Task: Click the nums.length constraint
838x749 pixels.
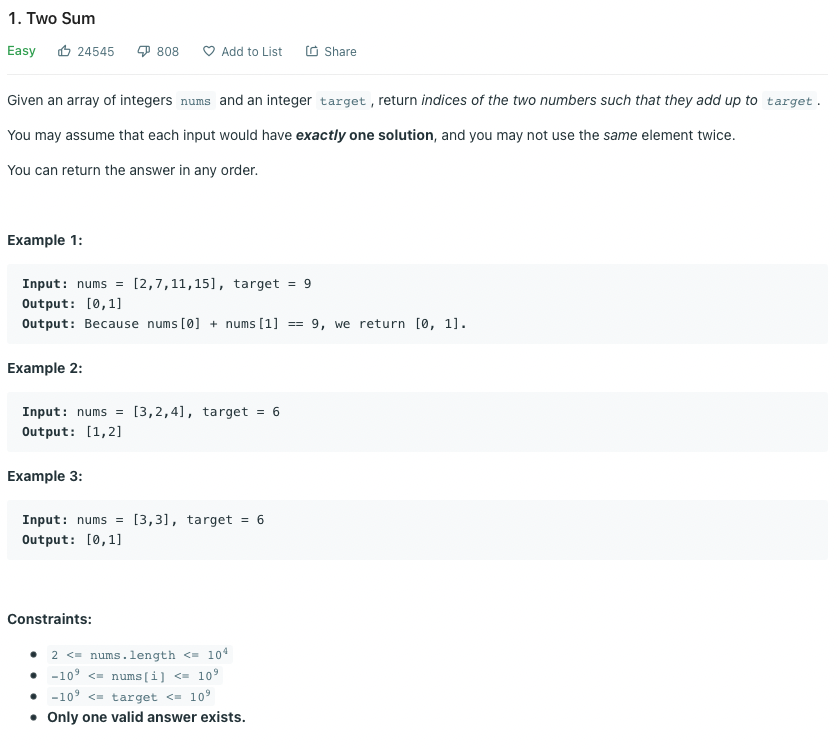Action: point(139,654)
